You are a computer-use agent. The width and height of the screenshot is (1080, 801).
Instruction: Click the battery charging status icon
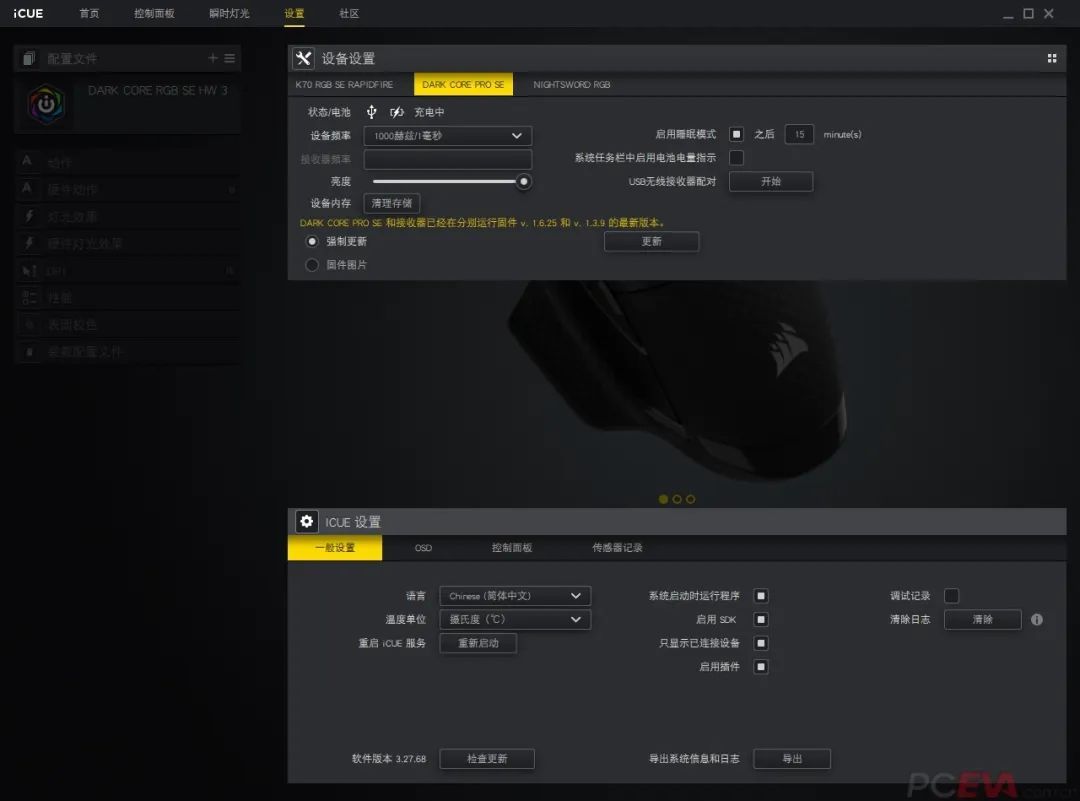(397, 112)
